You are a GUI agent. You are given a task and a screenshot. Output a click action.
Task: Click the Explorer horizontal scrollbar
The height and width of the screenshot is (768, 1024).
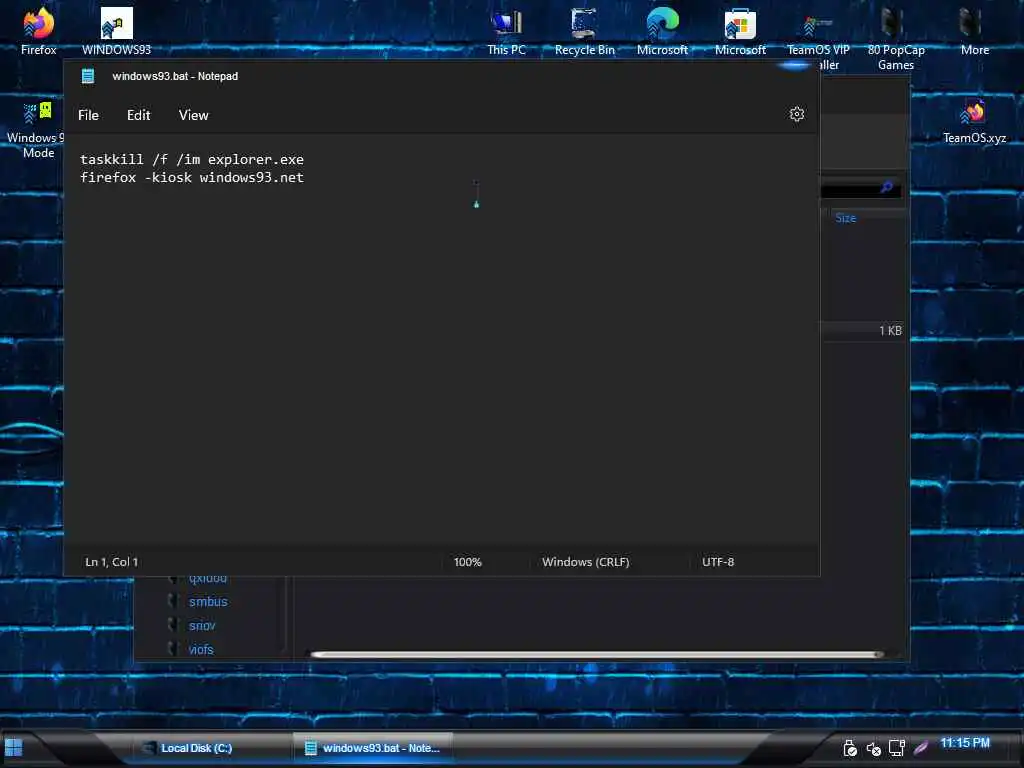pos(597,654)
